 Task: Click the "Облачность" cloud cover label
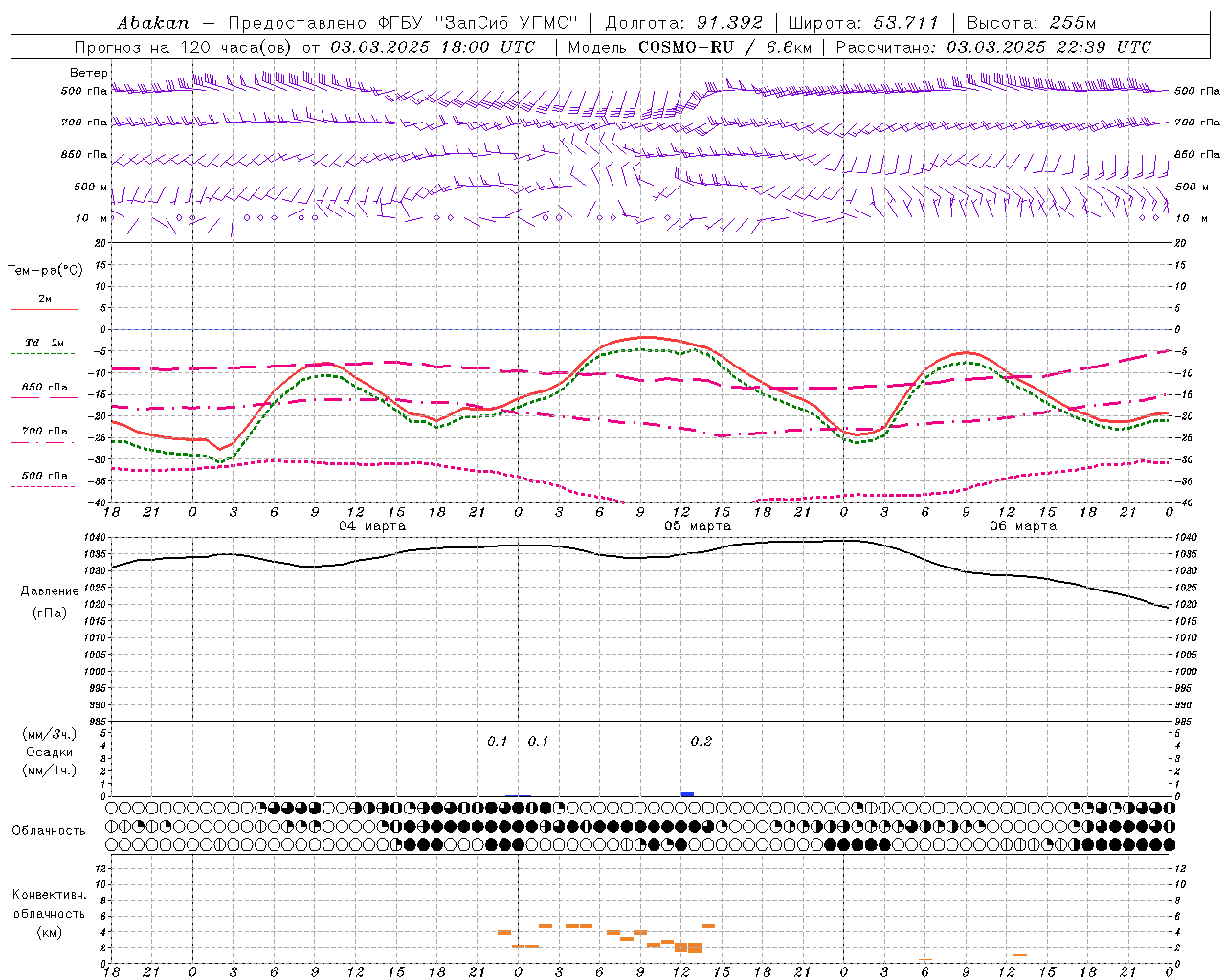(49, 831)
